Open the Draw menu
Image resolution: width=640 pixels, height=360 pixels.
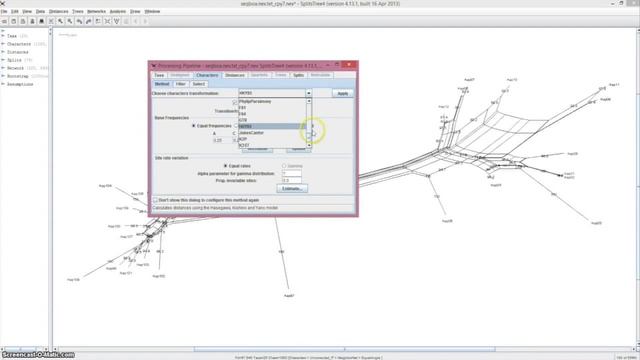pos(135,11)
